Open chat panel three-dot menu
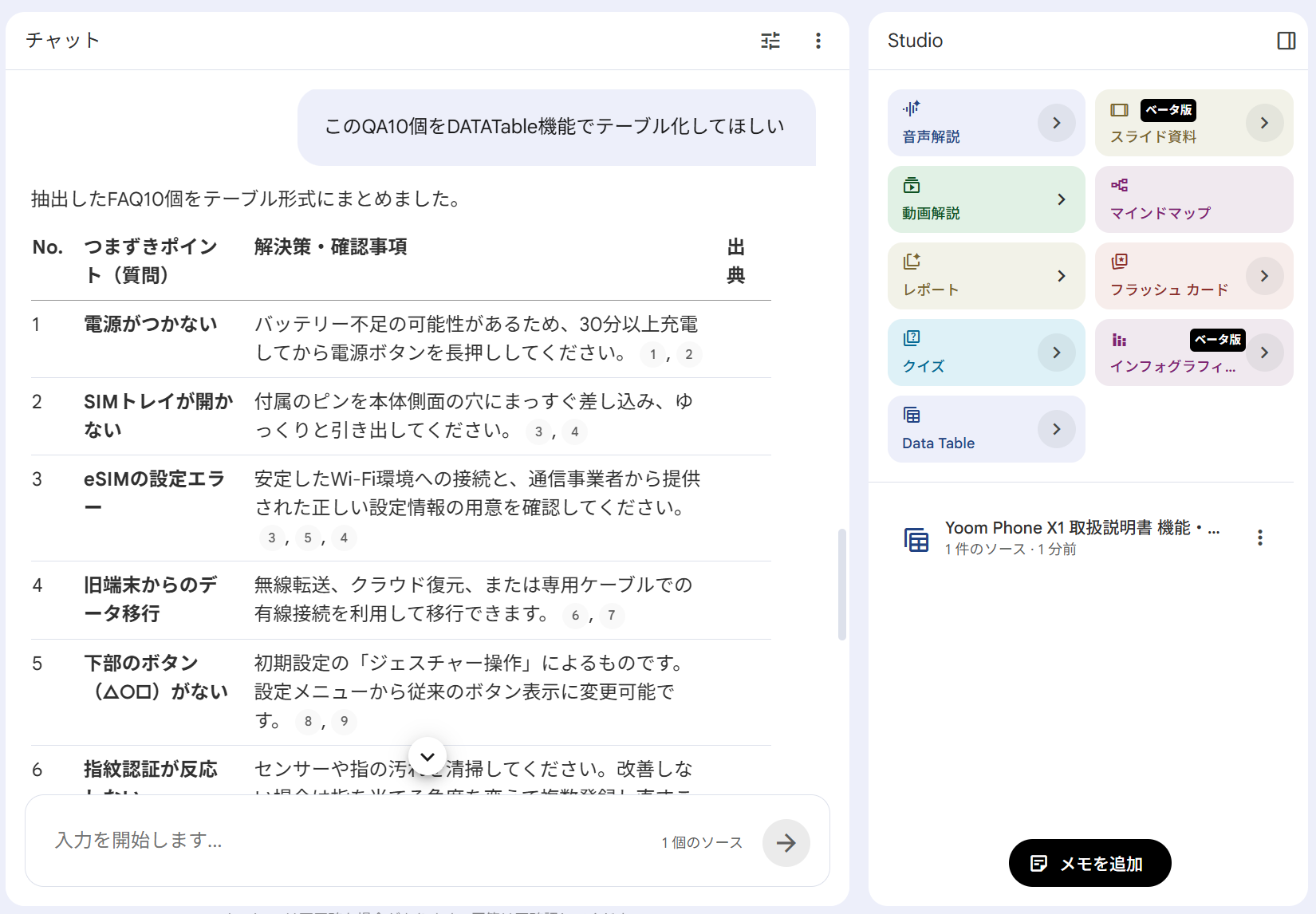The image size is (1316, 914). (818, 41)
